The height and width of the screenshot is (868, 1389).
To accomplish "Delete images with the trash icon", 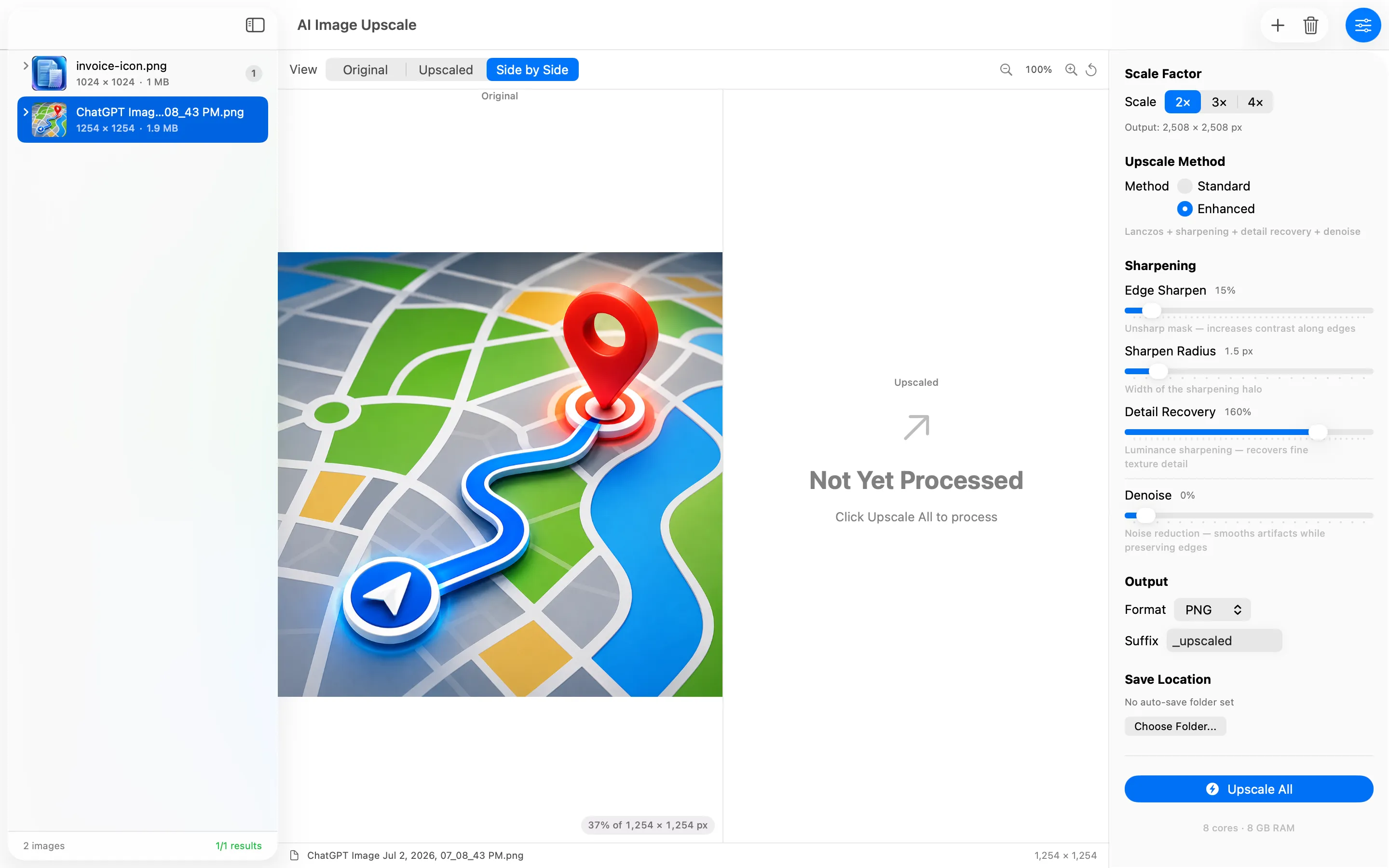I will (x=1310, y=25).
